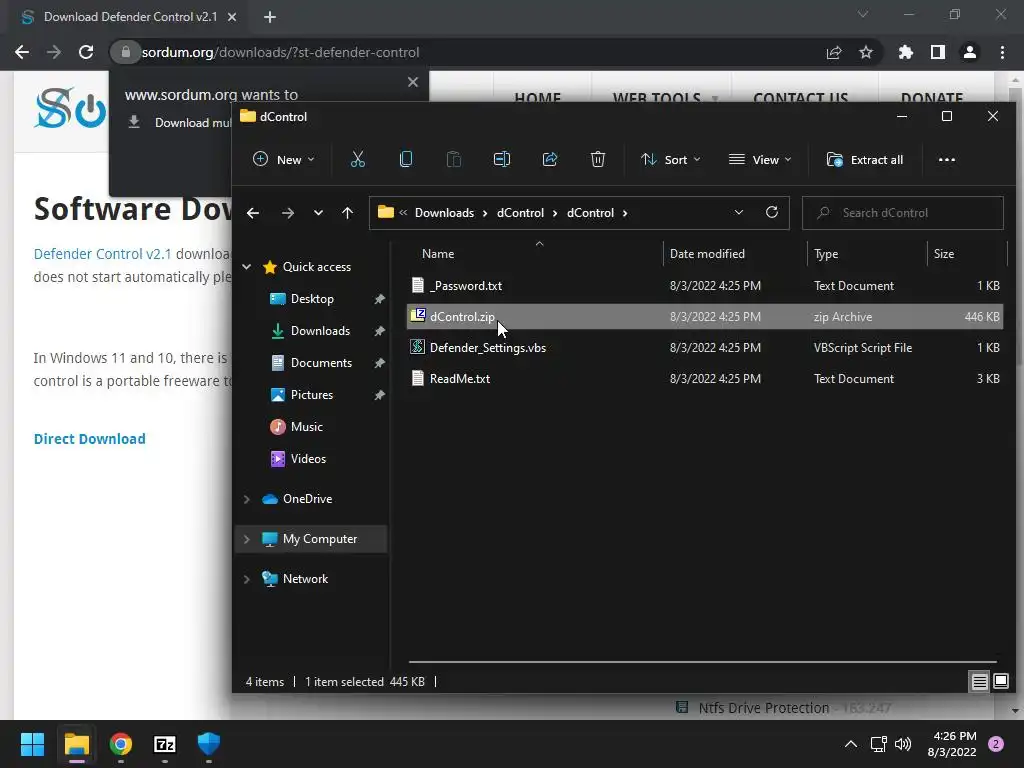
Task: Click Google Chrome icon on taskbar
Action: click(x=121, y=744)
